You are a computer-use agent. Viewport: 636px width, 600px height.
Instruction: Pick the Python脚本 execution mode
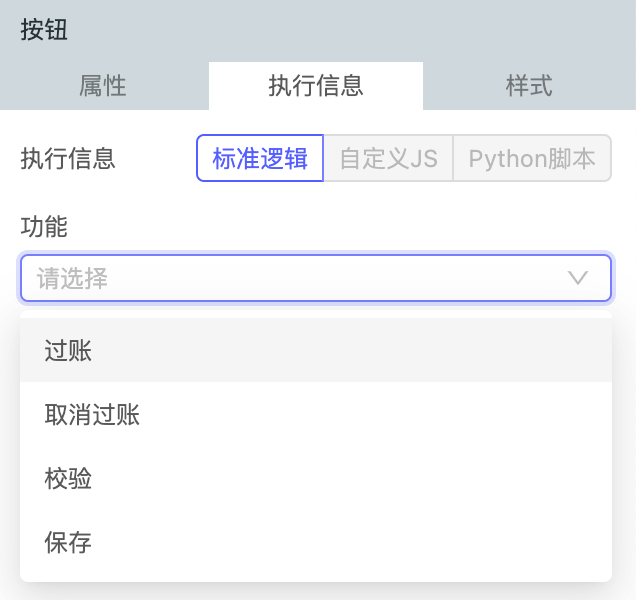532,158
